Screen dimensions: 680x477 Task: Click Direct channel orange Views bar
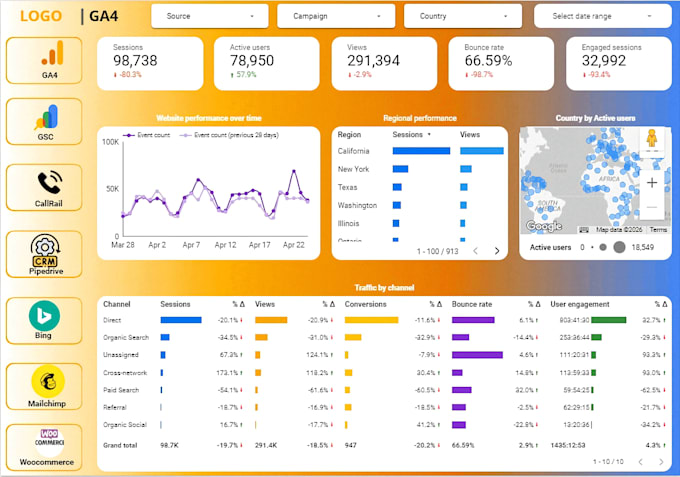pyautogui.click(x=271, y=320)
